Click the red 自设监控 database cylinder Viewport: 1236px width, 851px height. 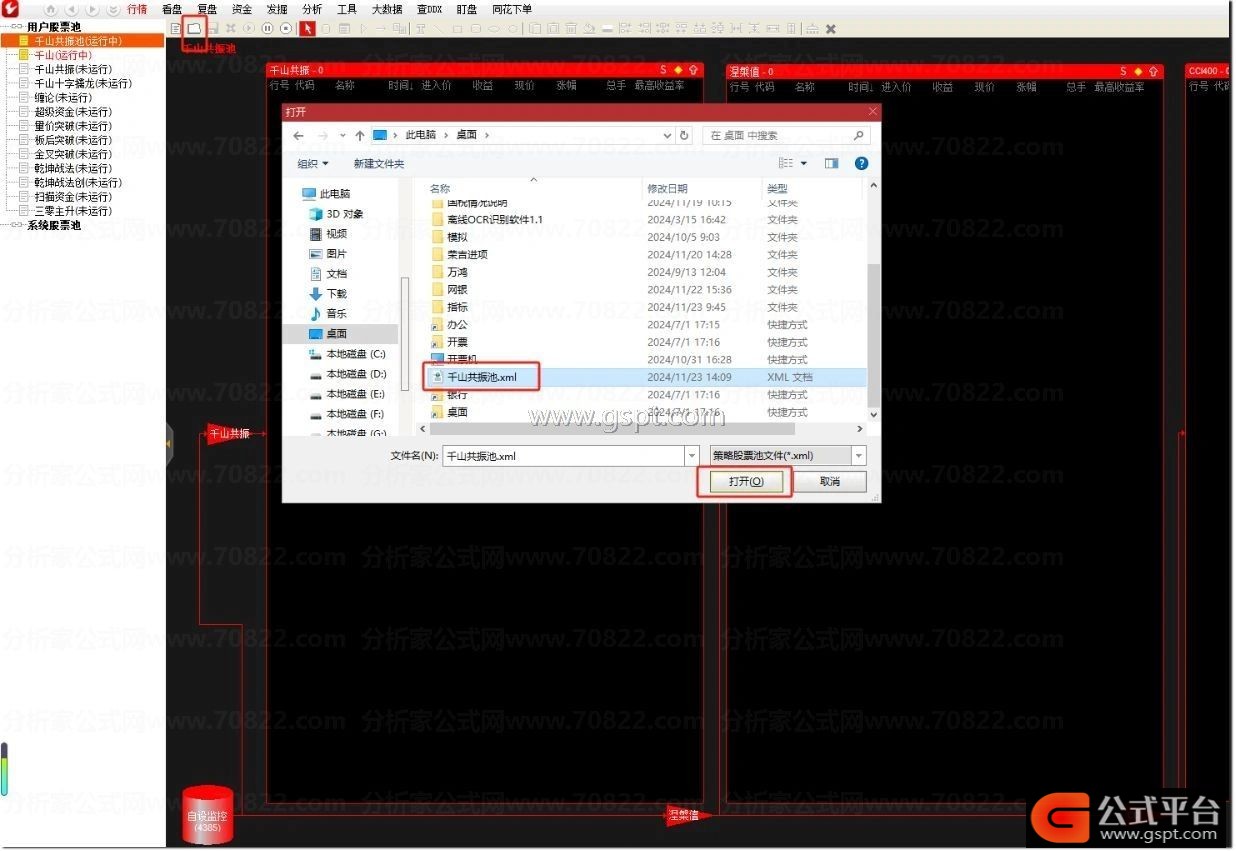pos(209,815)
